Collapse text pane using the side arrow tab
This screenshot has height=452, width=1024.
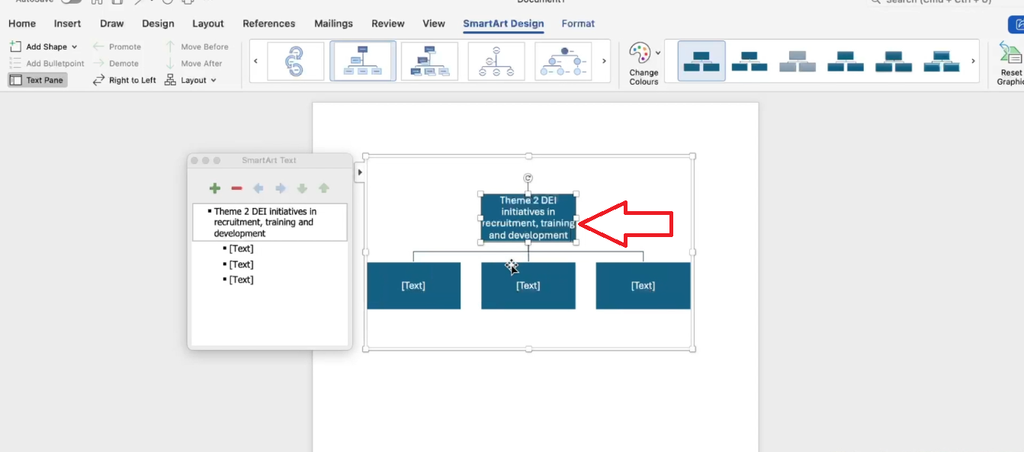[x=360, y=172]
